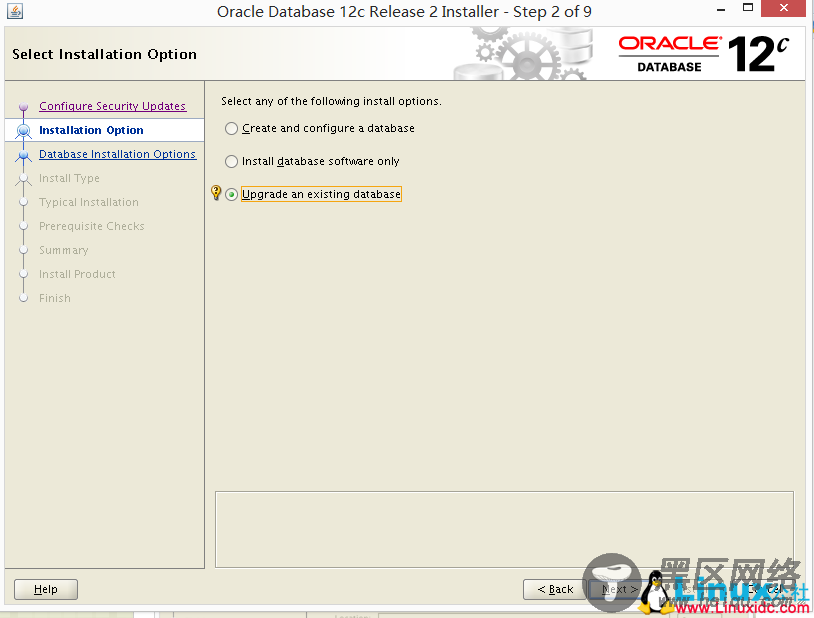Image resolution: width=814 pixels, height=618 pixels.
Task: Click the Help button
Action: point(46,589)
